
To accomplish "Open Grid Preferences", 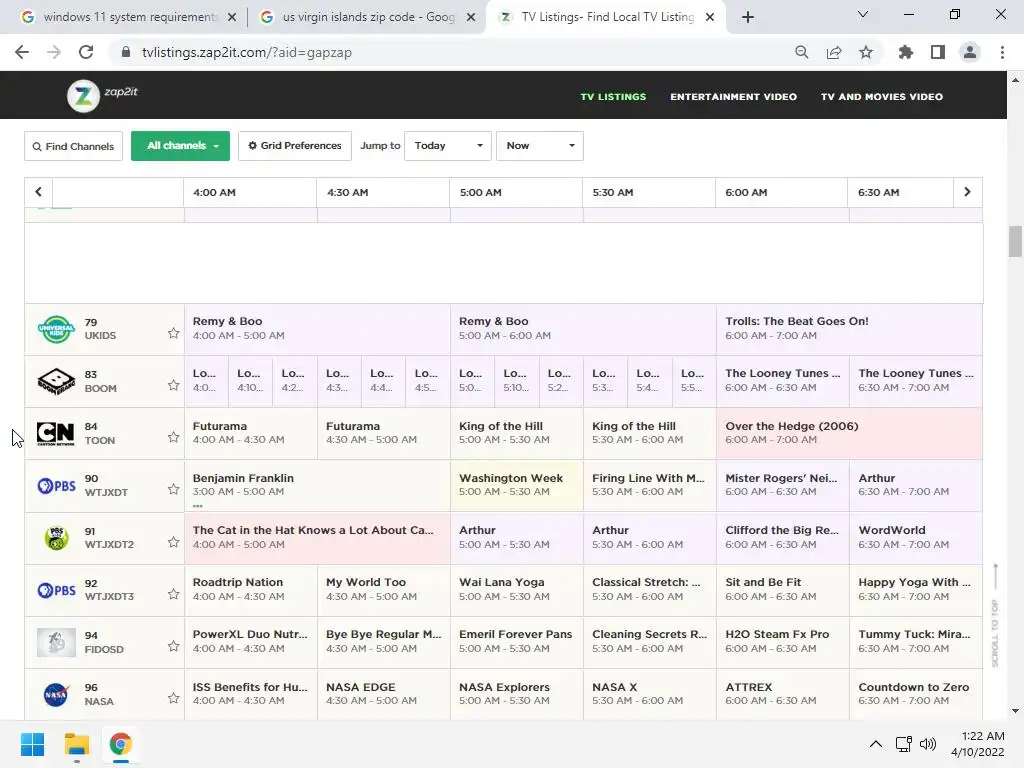I will coord(295,146).
